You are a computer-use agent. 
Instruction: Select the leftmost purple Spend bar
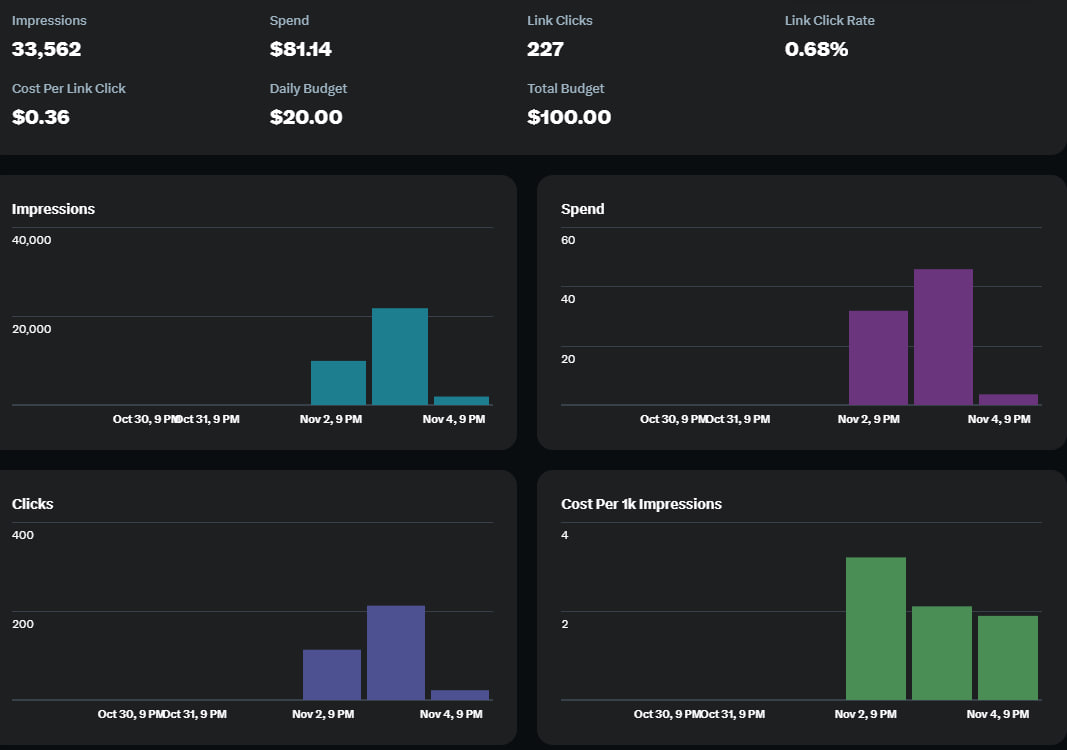(x=878, y=358)
